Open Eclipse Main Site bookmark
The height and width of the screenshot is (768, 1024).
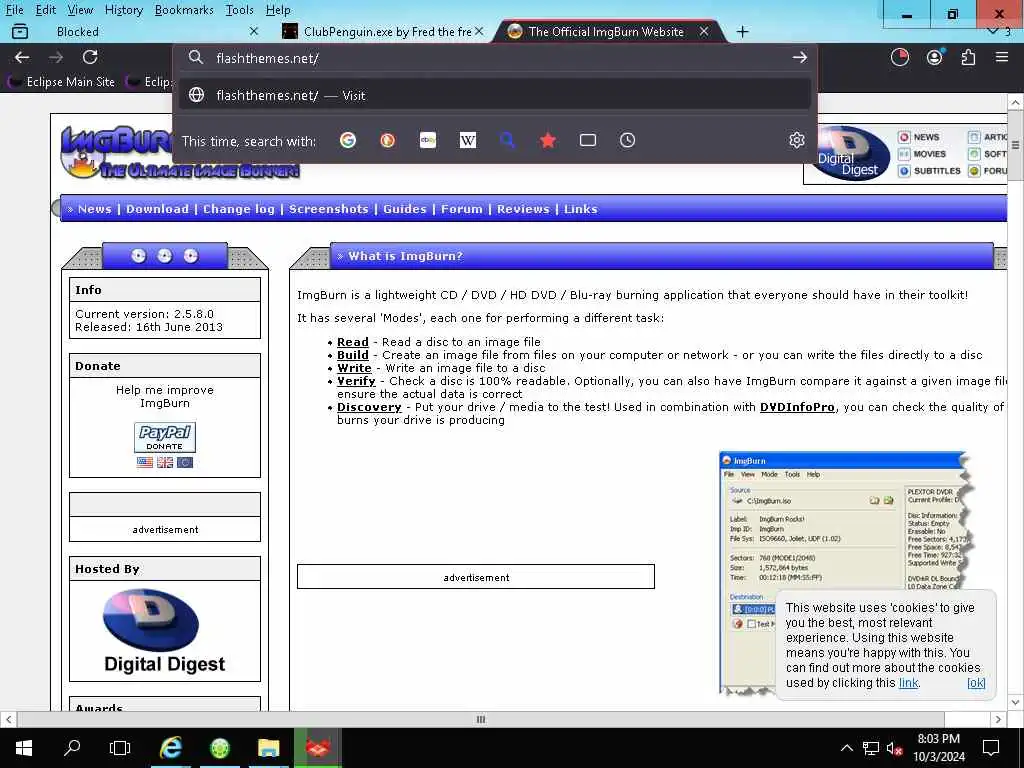click(61, 82)
